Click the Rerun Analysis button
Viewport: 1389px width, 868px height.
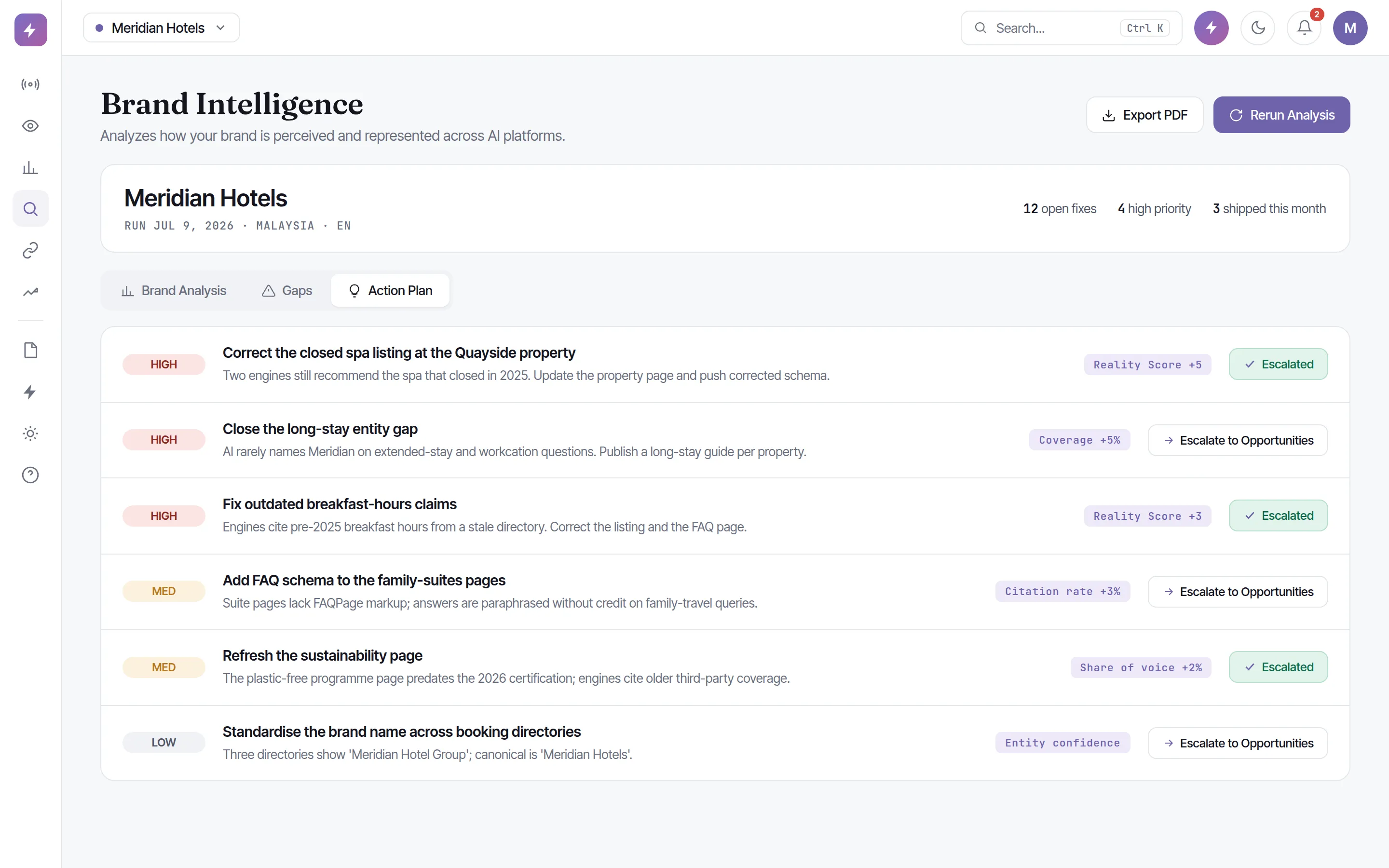(1281, 115)
